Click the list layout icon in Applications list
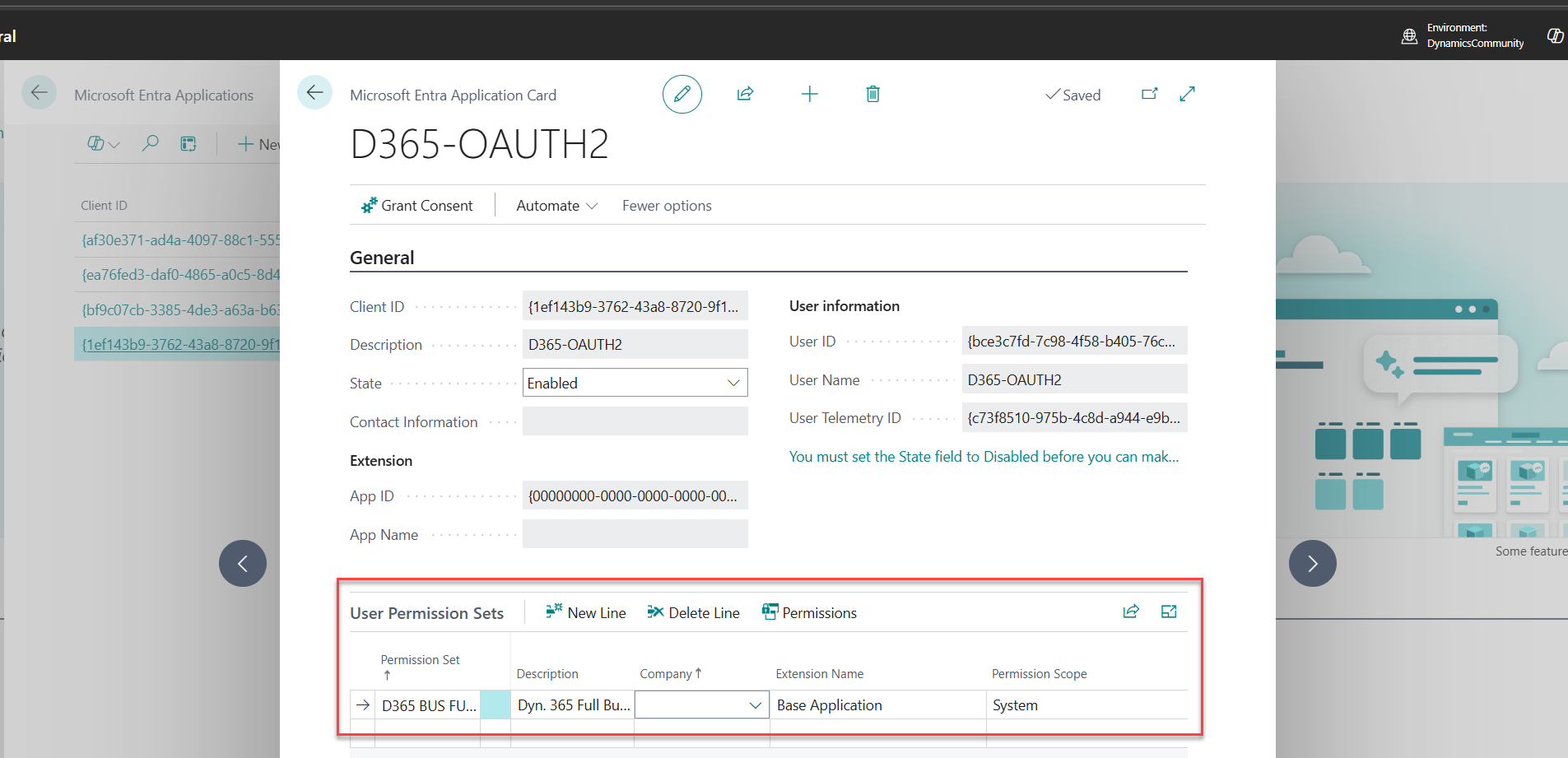The image size is (1568, 758). tap(188, 144)
